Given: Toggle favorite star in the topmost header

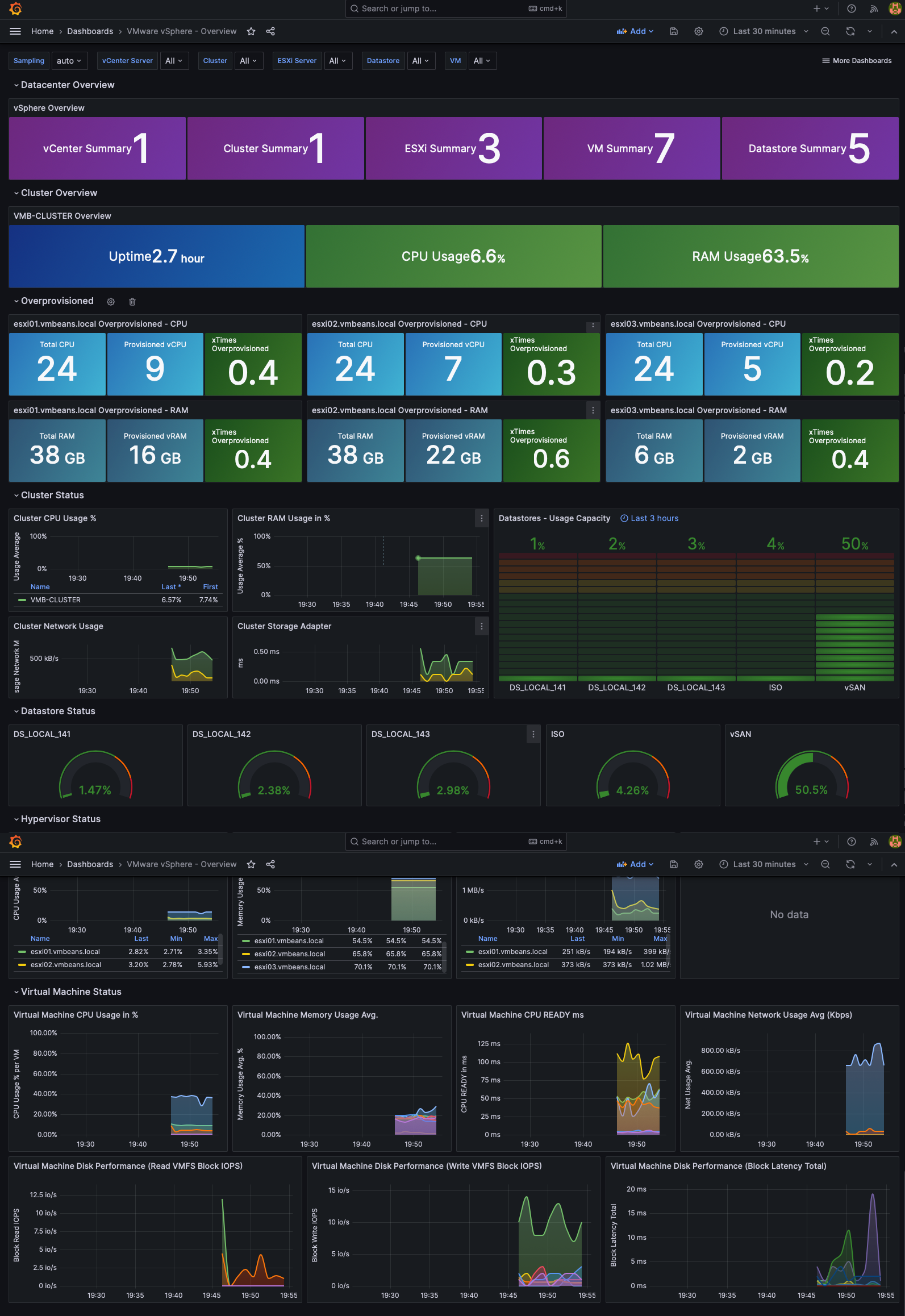Looking at the screenshot, I should (251, 31).
